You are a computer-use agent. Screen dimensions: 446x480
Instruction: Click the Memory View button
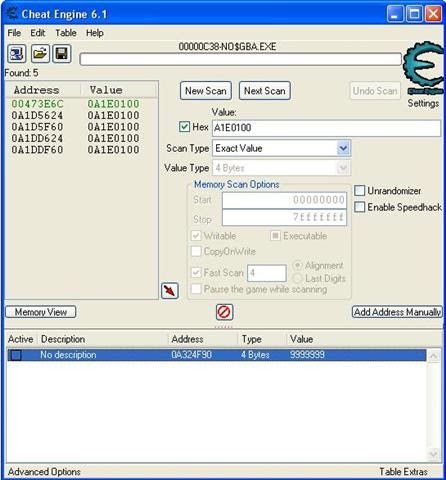tap(41, 312)
